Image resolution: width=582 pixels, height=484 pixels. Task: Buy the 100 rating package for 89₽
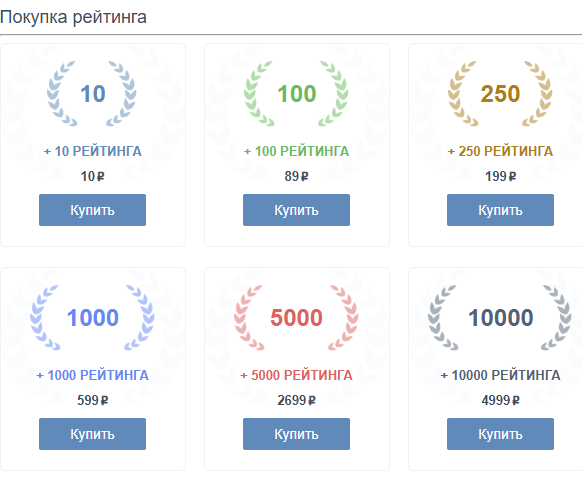tap(296, 210)
